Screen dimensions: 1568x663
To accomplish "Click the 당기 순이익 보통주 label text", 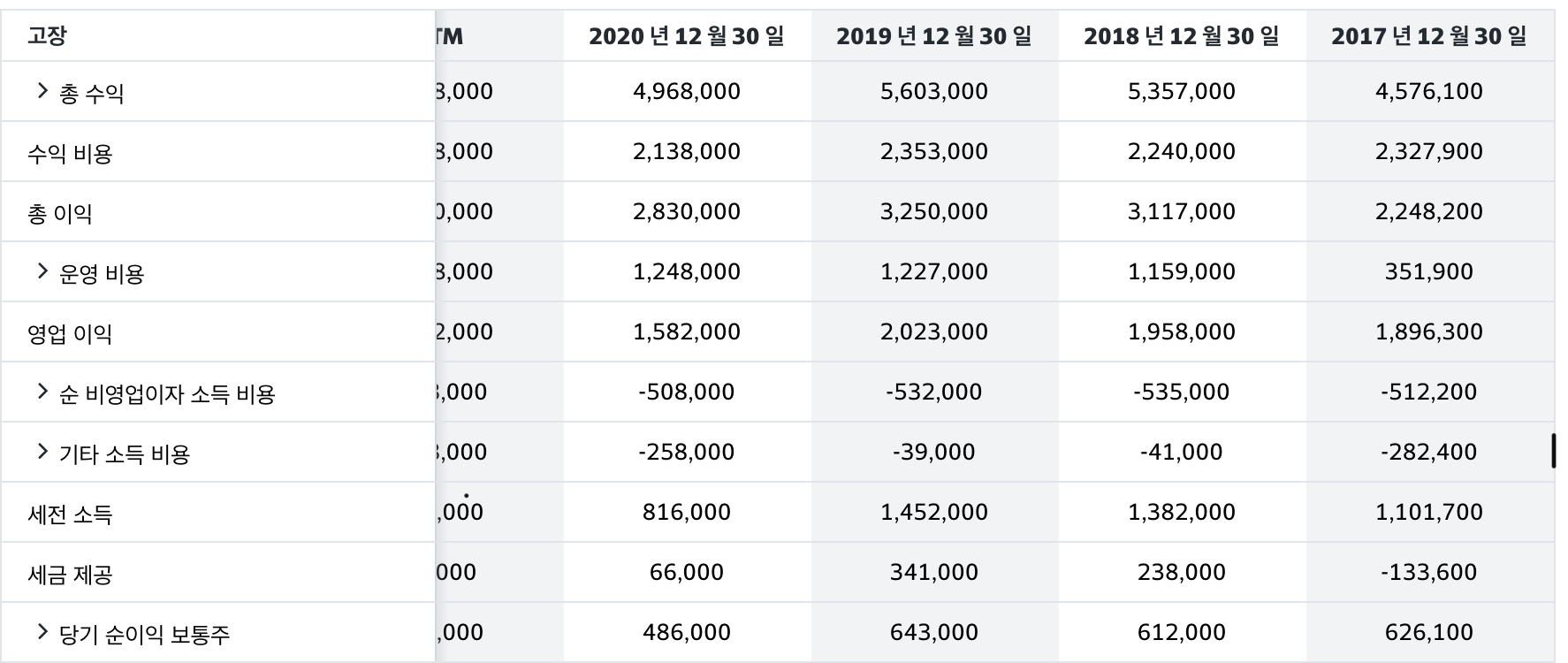I will pos(145,635).
